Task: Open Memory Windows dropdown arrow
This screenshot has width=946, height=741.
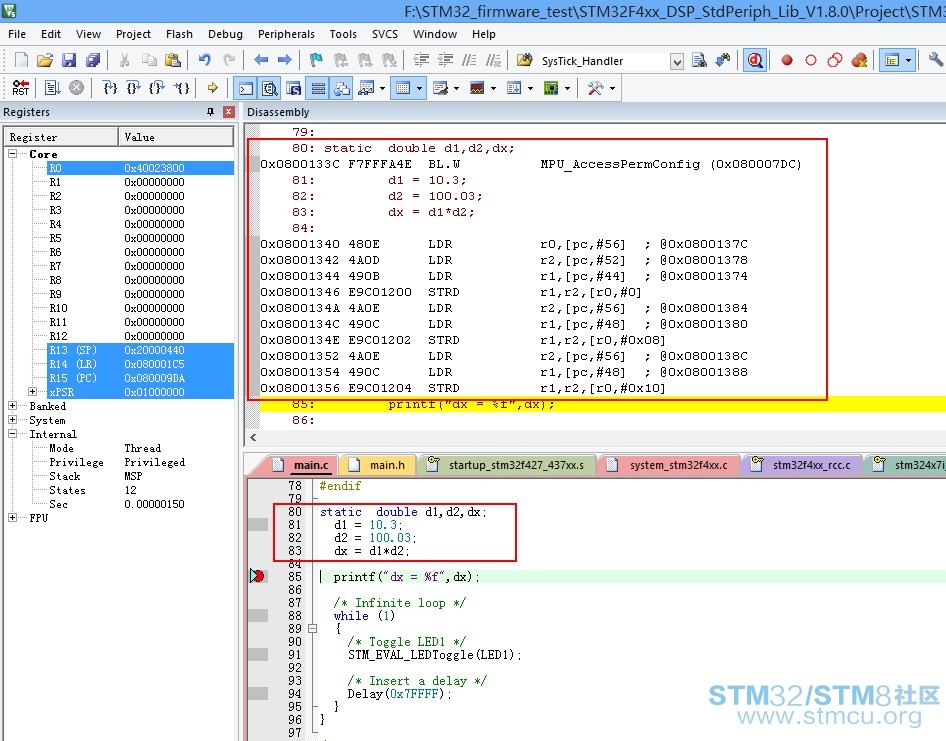Action: point(419,89)
